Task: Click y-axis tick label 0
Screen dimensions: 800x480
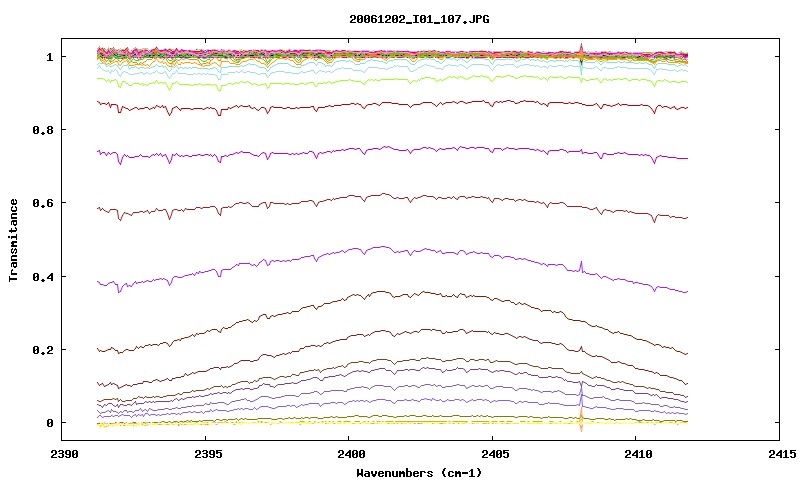Action: click(49, 423)
